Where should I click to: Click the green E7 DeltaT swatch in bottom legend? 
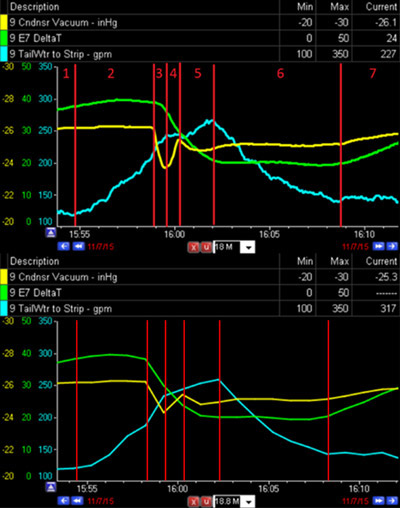click(x=3, y=293)
